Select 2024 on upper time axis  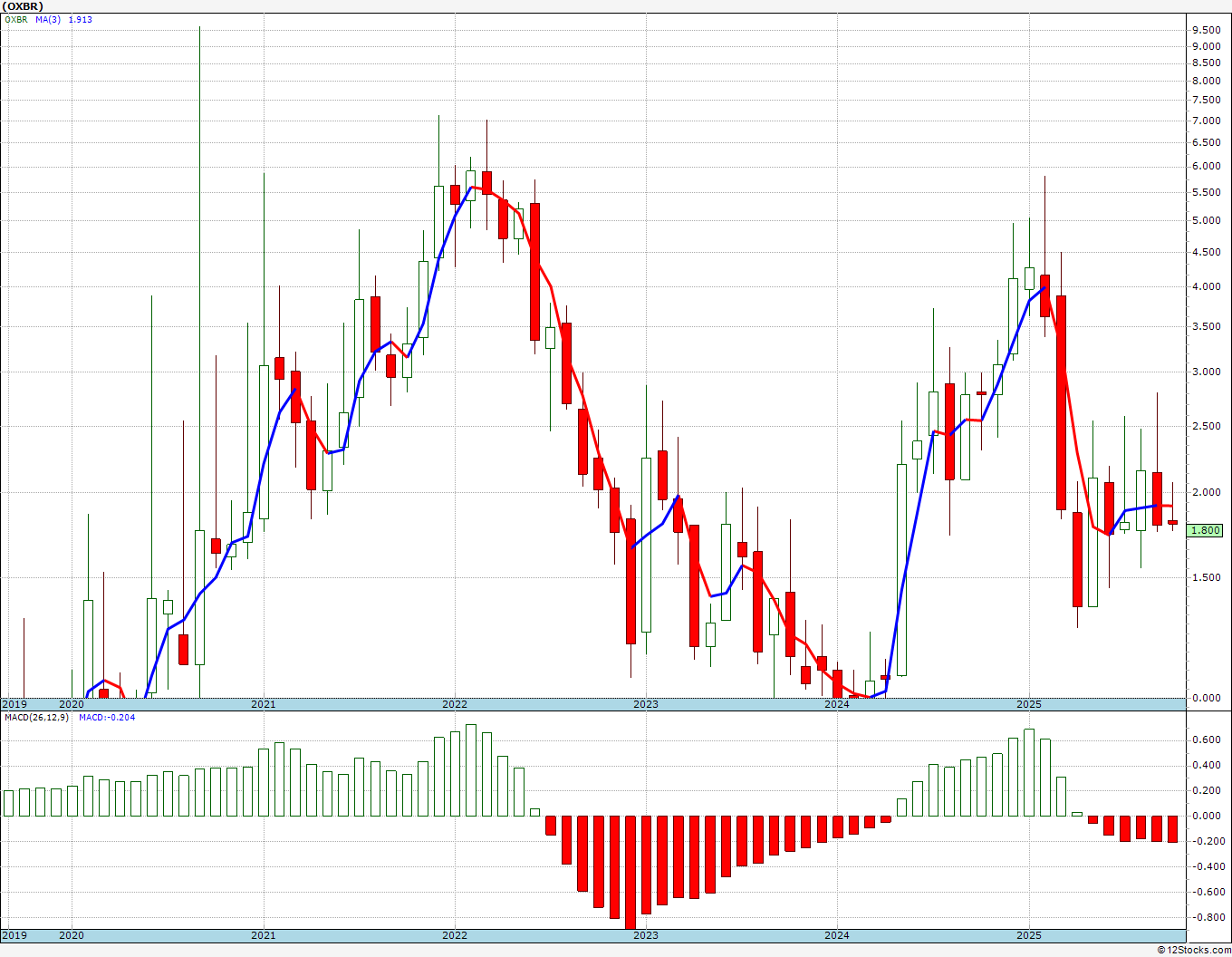pos(836,704)
